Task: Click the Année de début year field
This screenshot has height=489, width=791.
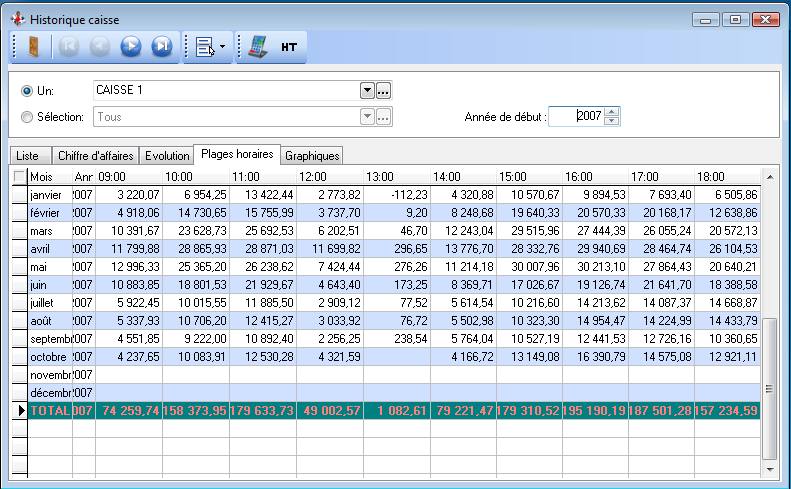Action: (577, 116)
